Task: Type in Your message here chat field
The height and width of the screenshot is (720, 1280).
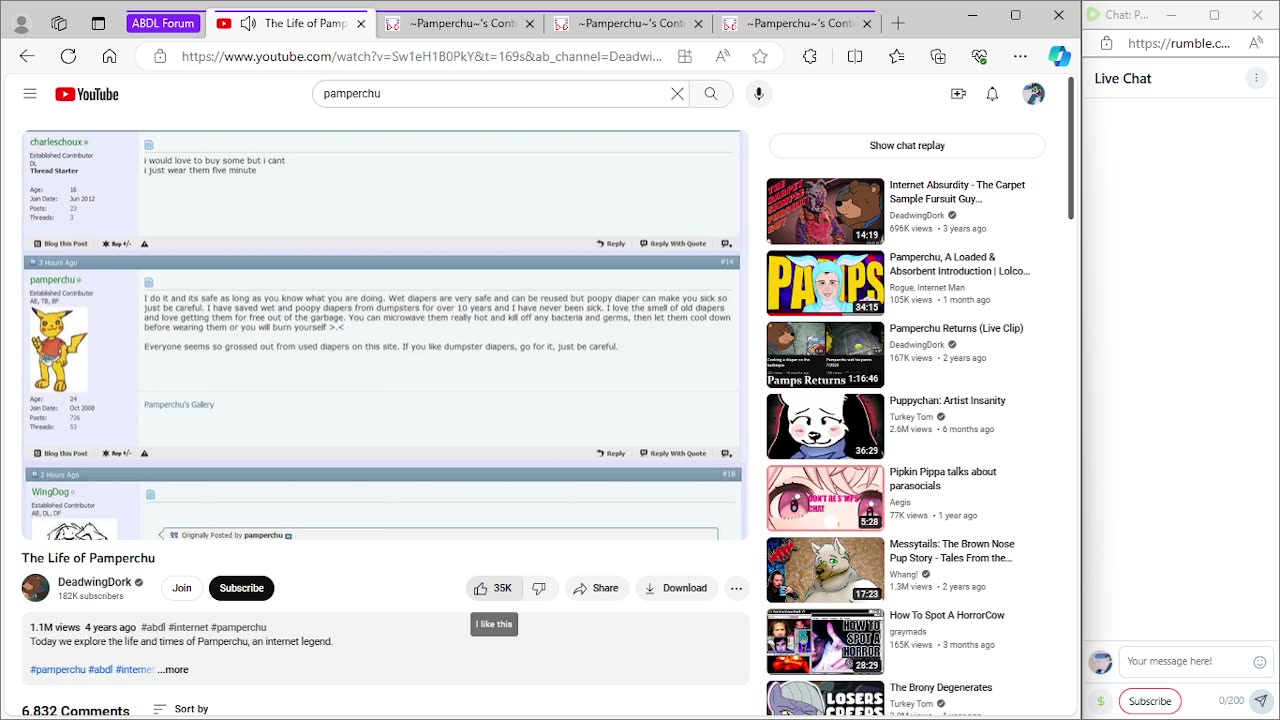Action: pyautogui.click(x=1185, y=662)
